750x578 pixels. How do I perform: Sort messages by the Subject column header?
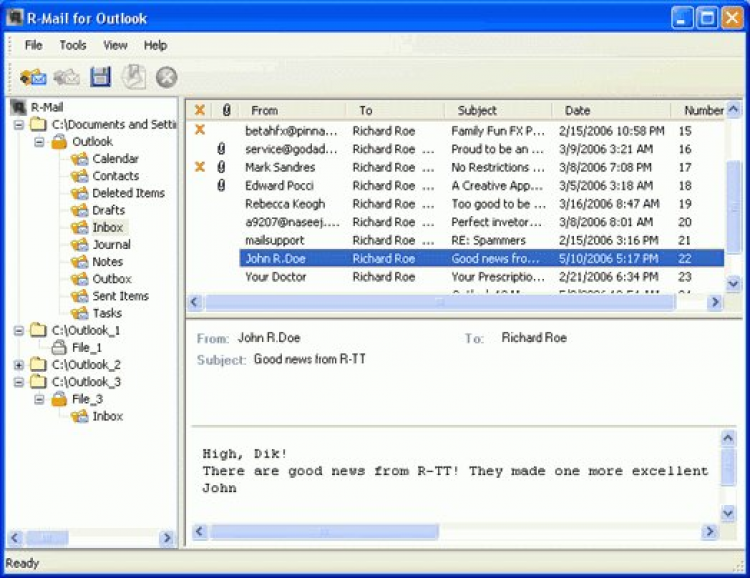(477, 110)
